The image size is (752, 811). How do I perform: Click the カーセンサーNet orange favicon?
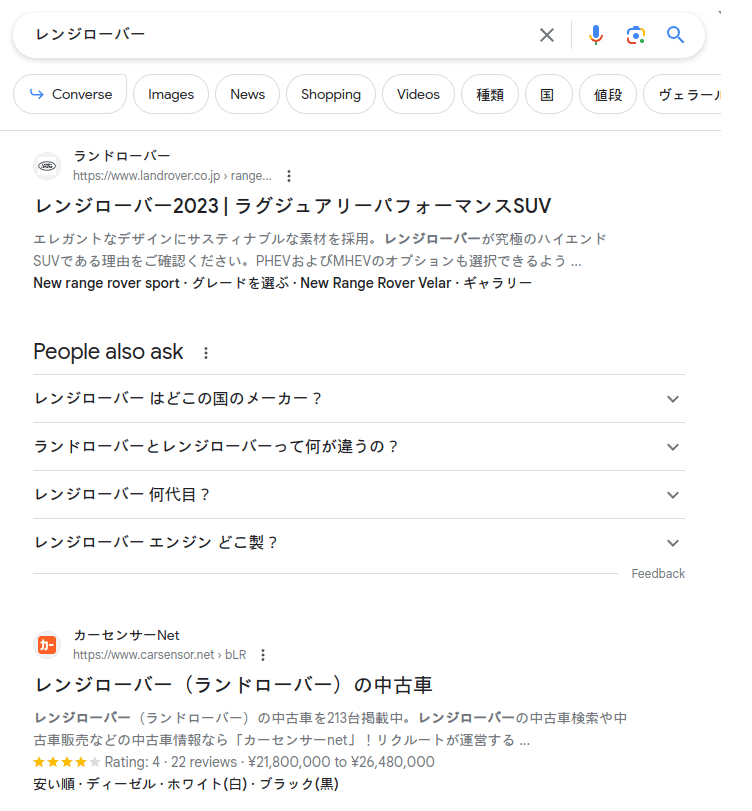(47, 645)
